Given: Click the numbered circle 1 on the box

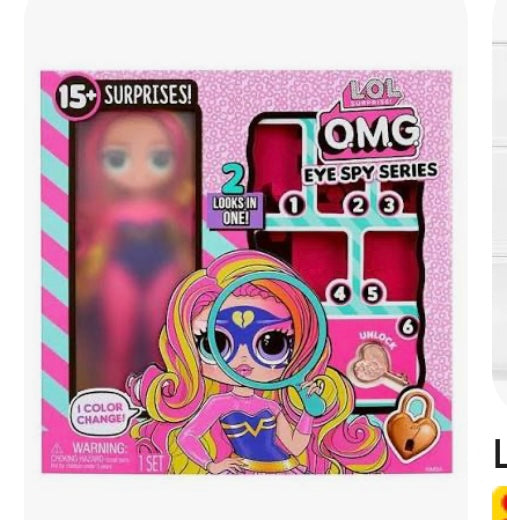Looking at the screenshot, I should 294,205.
